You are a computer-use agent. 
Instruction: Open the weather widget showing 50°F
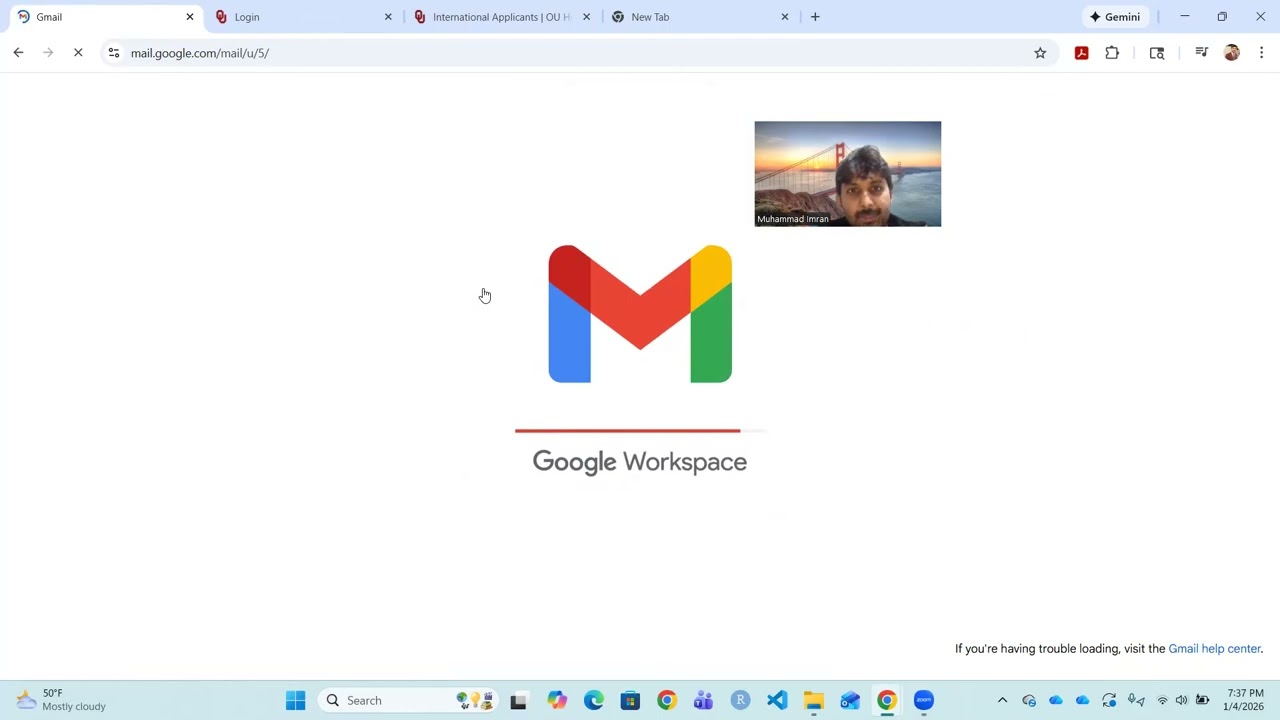tap(62, 700)
